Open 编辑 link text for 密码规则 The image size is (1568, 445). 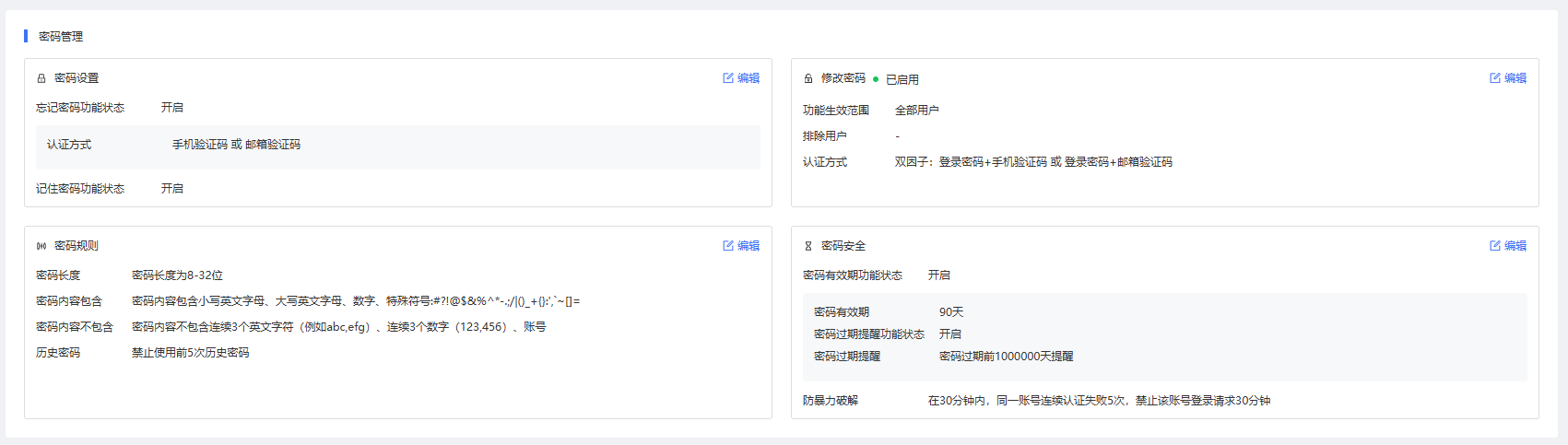point(749,246)
